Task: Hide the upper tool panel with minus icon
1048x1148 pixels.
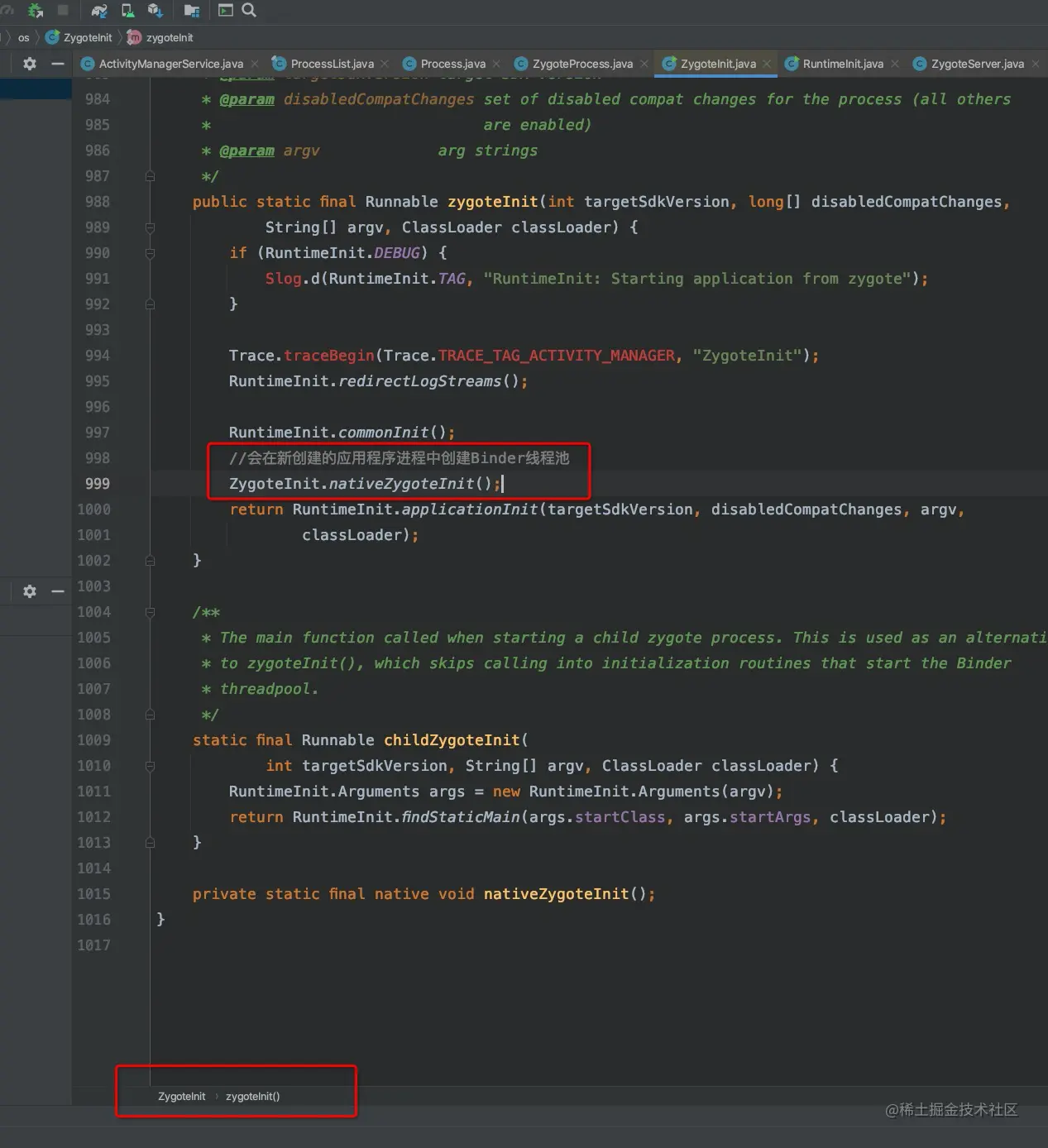Action: pyautogui.click(x=57, y=64)
